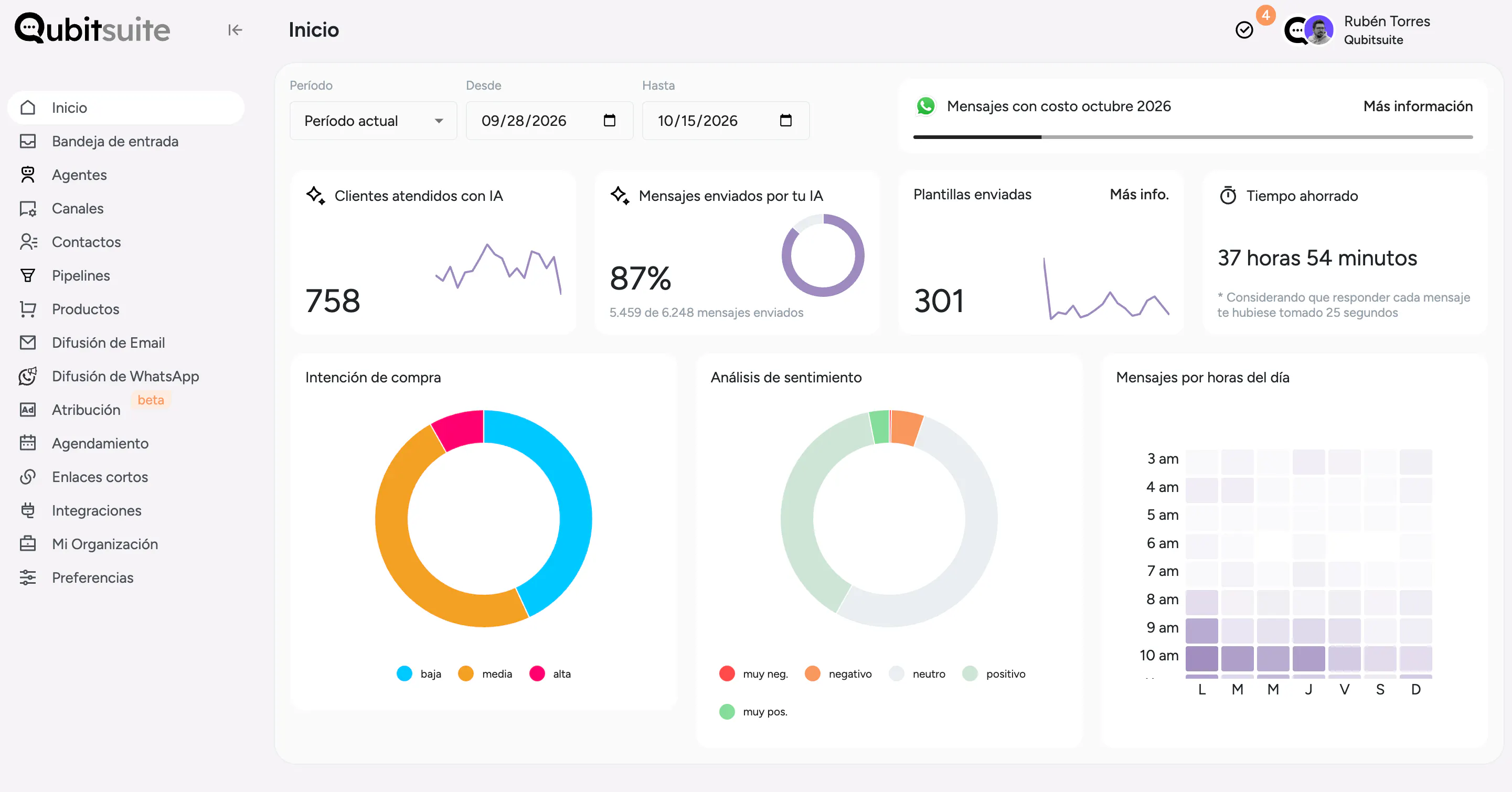1512x792 pixels.
Task: Click the Atribución Ad icon
Action: tap(28, 410)
